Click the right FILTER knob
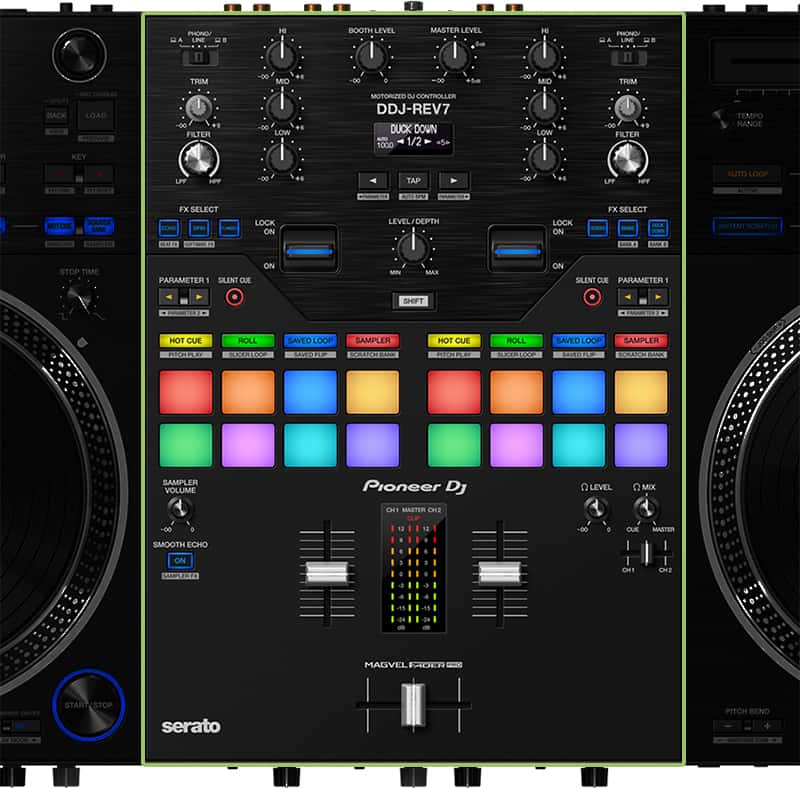 628,159
